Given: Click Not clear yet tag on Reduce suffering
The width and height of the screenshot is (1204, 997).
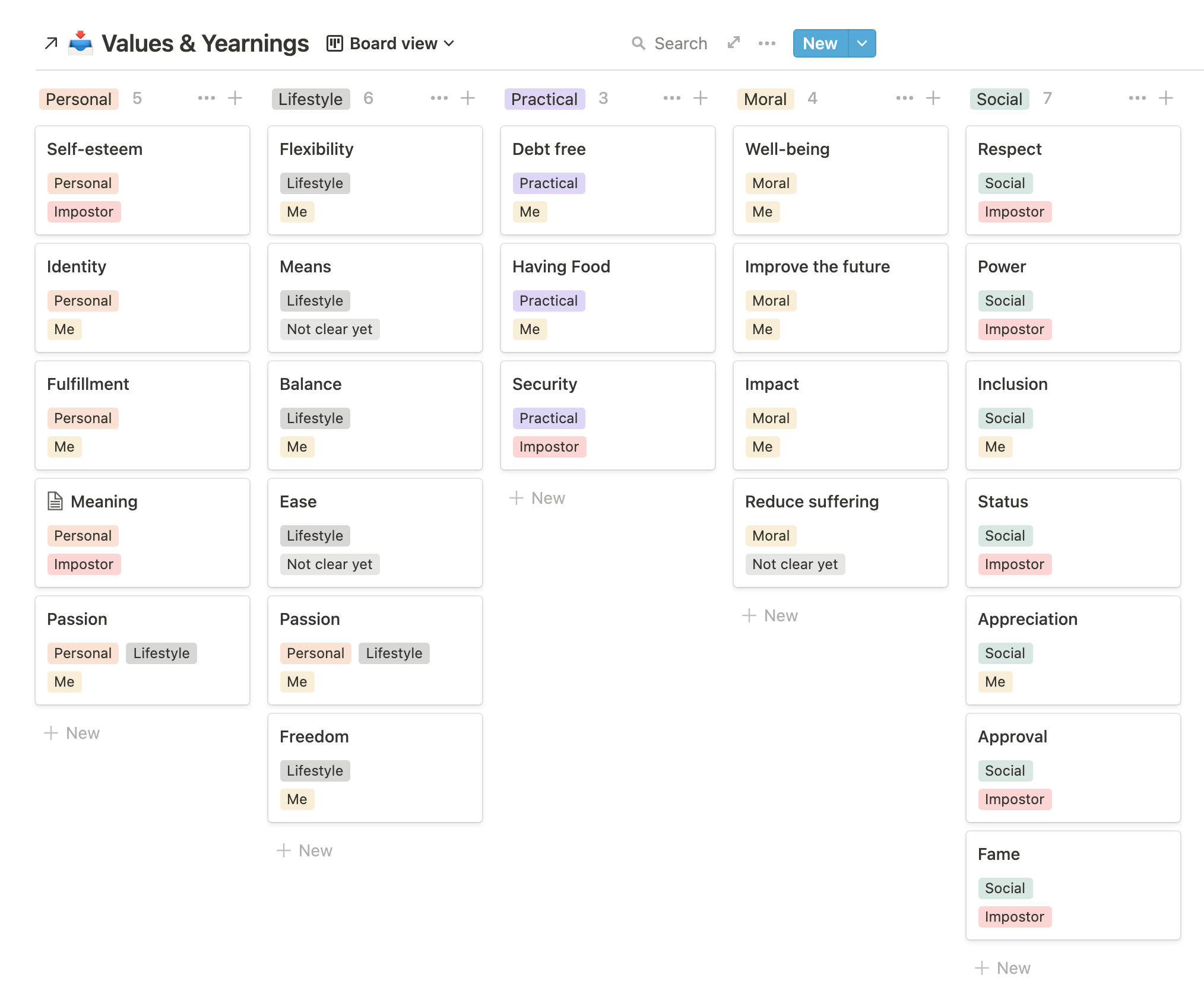Looking at the screenshot, I should (795, 564).
